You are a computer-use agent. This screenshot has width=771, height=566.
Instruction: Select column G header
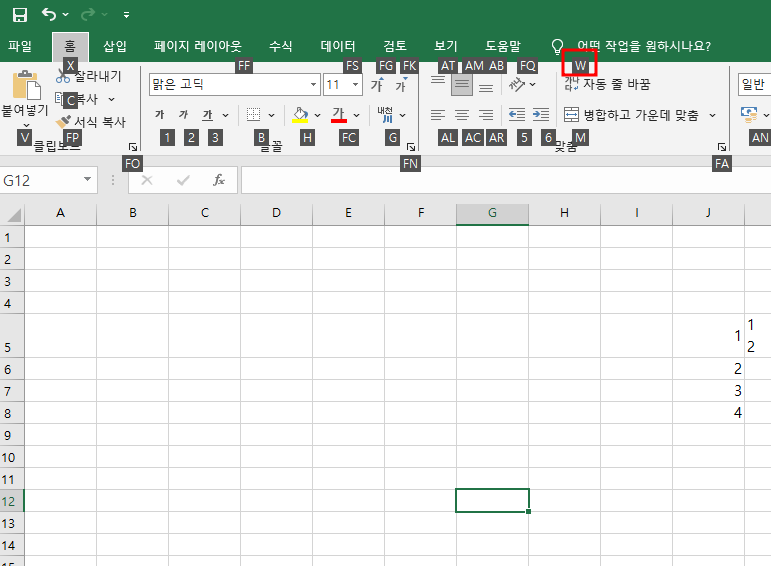coord(492,213)
